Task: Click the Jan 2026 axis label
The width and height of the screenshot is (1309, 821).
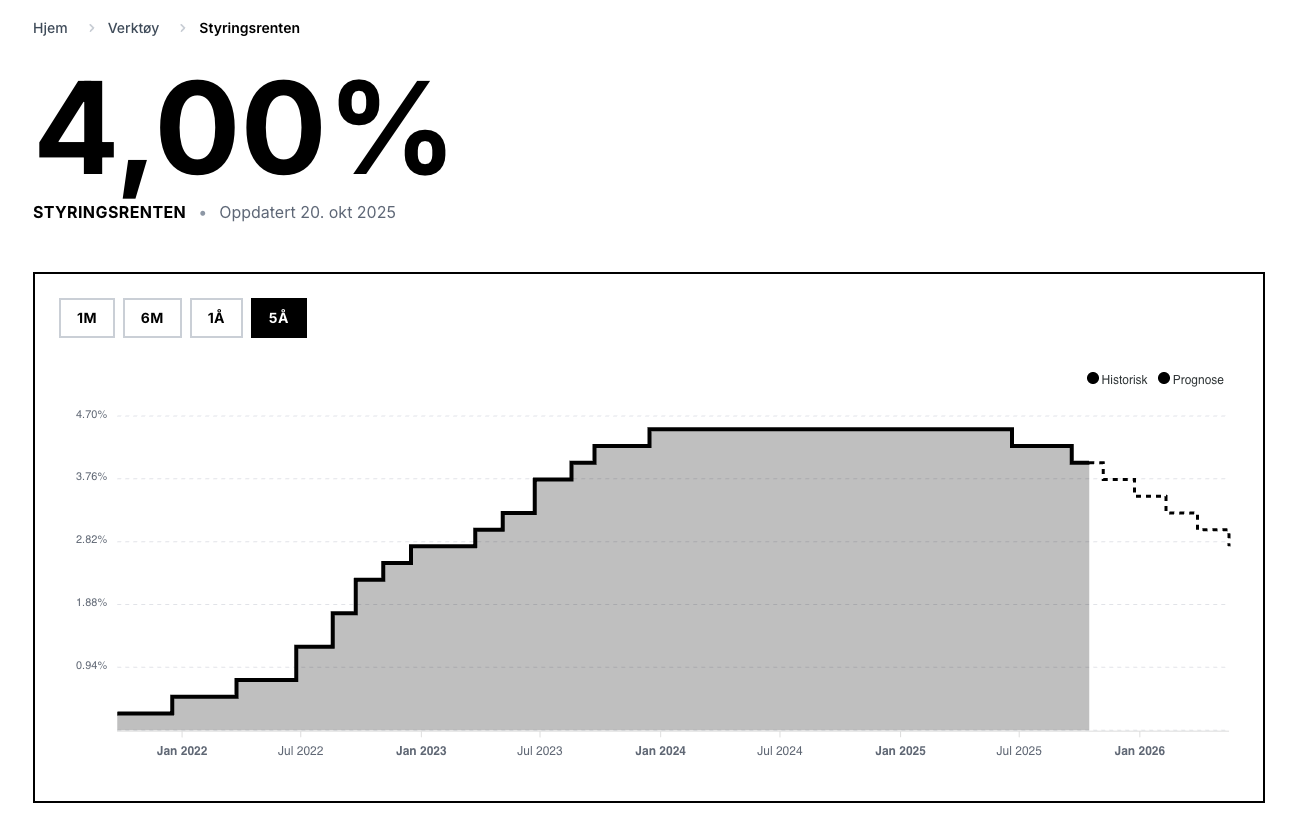Action: pos(1139,751)
